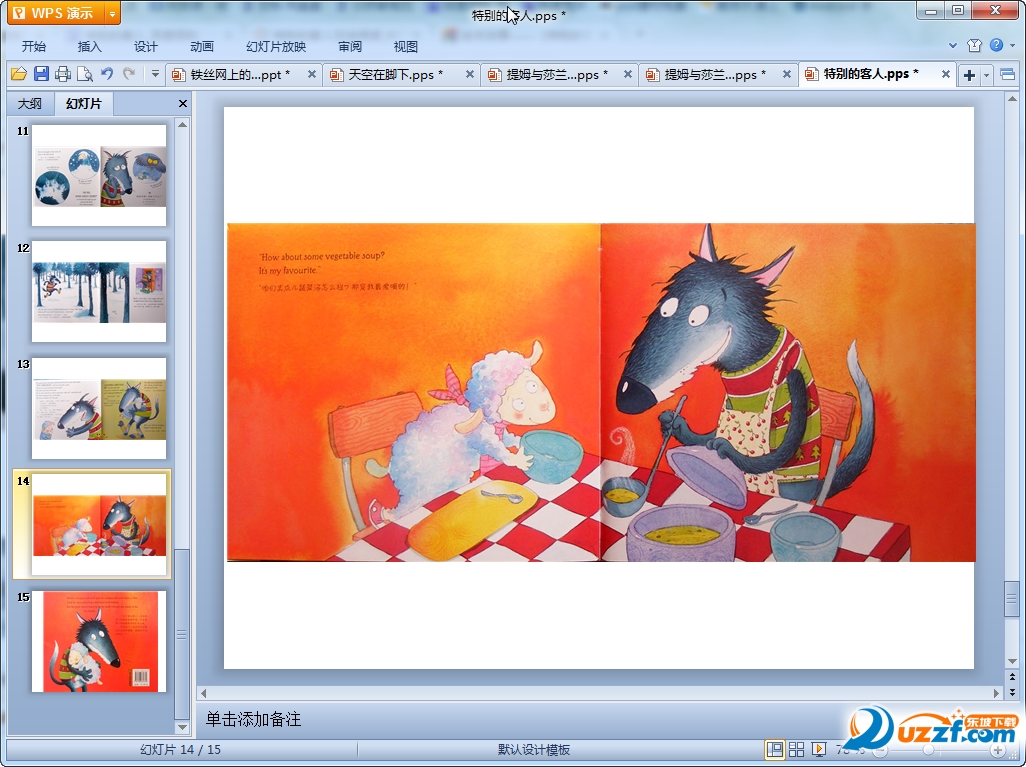Image resolution: width=1026 pixels, height=767 pixels.
Task: Open Help with the question mark icon
Action: point(997,45)
